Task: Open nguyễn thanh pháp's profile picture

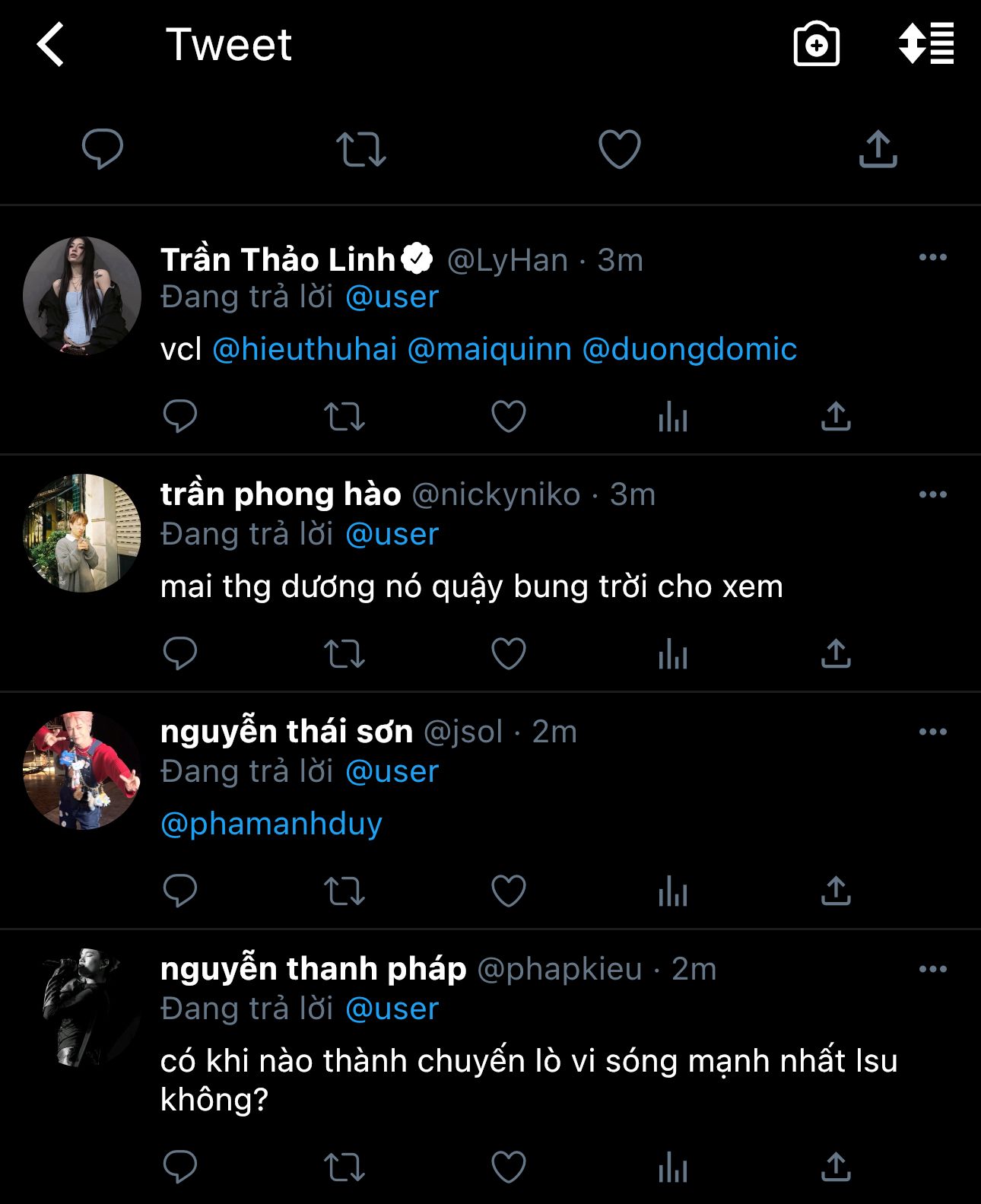Action: click(82, 1007)
